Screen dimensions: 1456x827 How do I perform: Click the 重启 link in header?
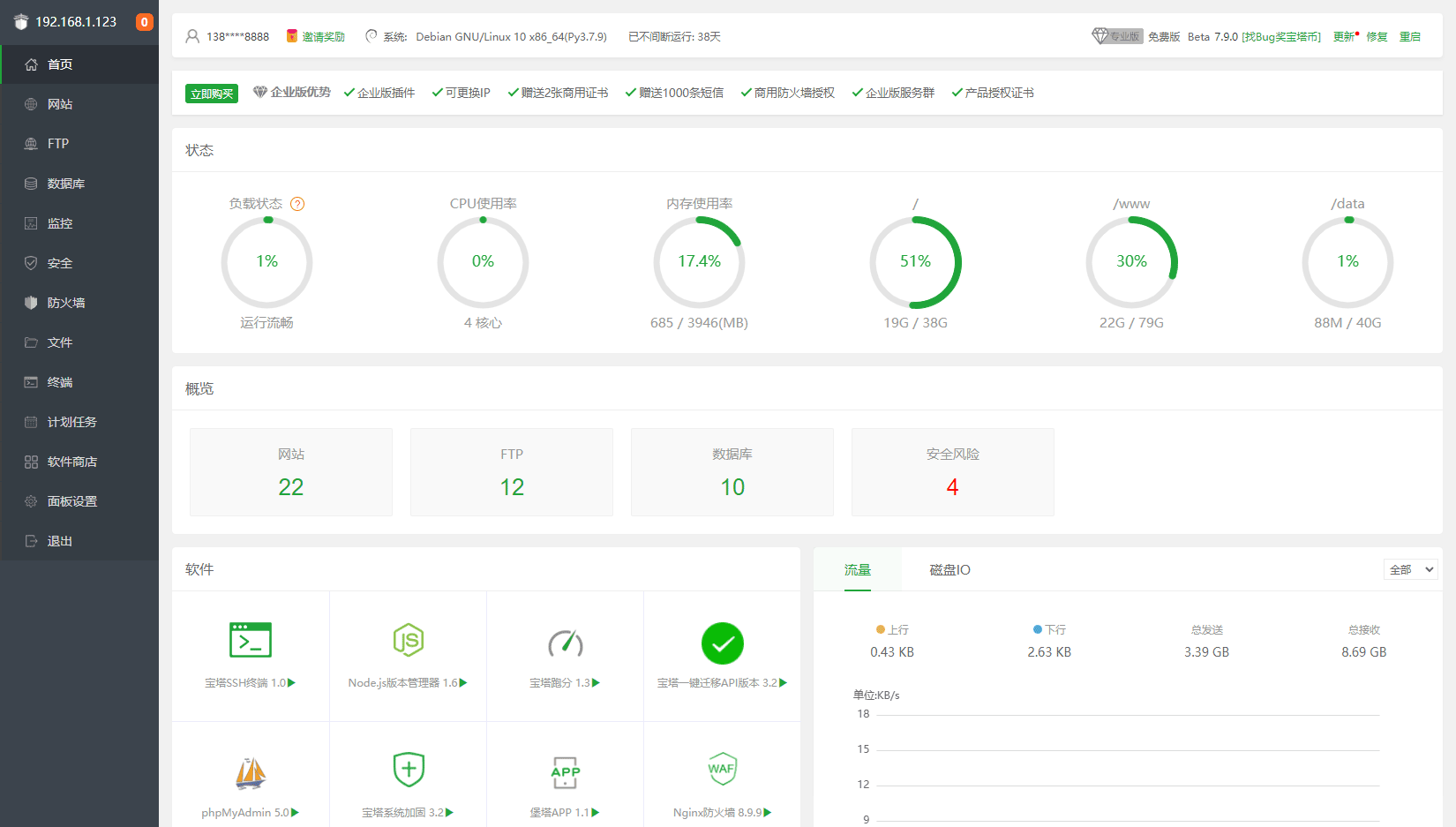pos(1410,37)
